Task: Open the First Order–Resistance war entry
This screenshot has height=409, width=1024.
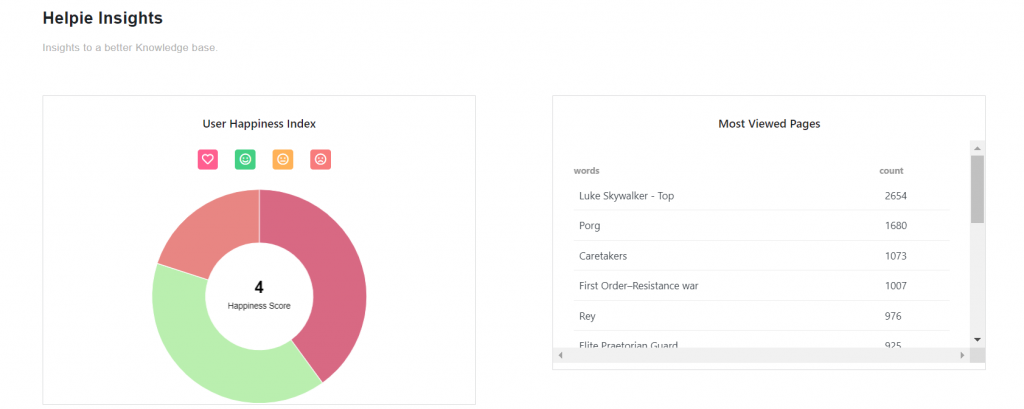Action: [x=638, y=286]
